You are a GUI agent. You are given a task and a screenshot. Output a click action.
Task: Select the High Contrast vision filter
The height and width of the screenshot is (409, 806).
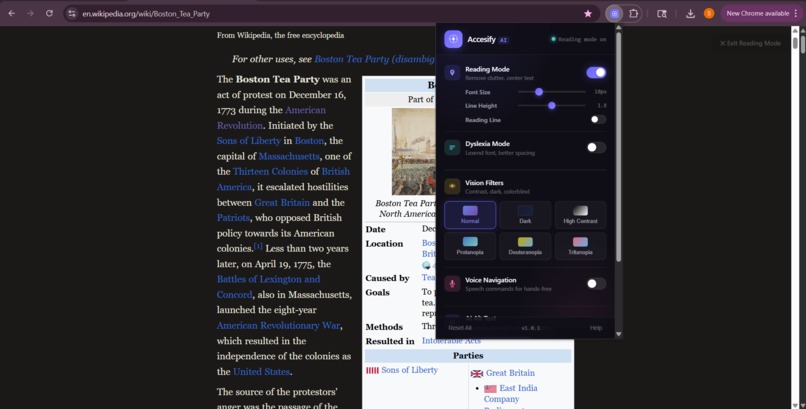tap(580, 214)
